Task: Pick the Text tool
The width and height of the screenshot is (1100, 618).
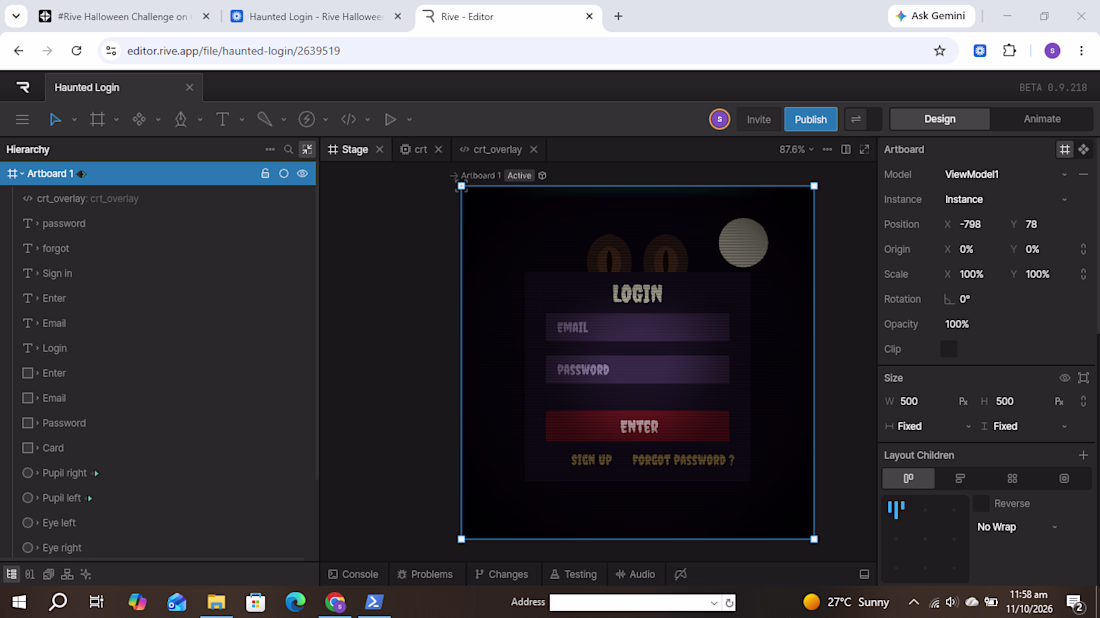Action: [x=222, y=119]
